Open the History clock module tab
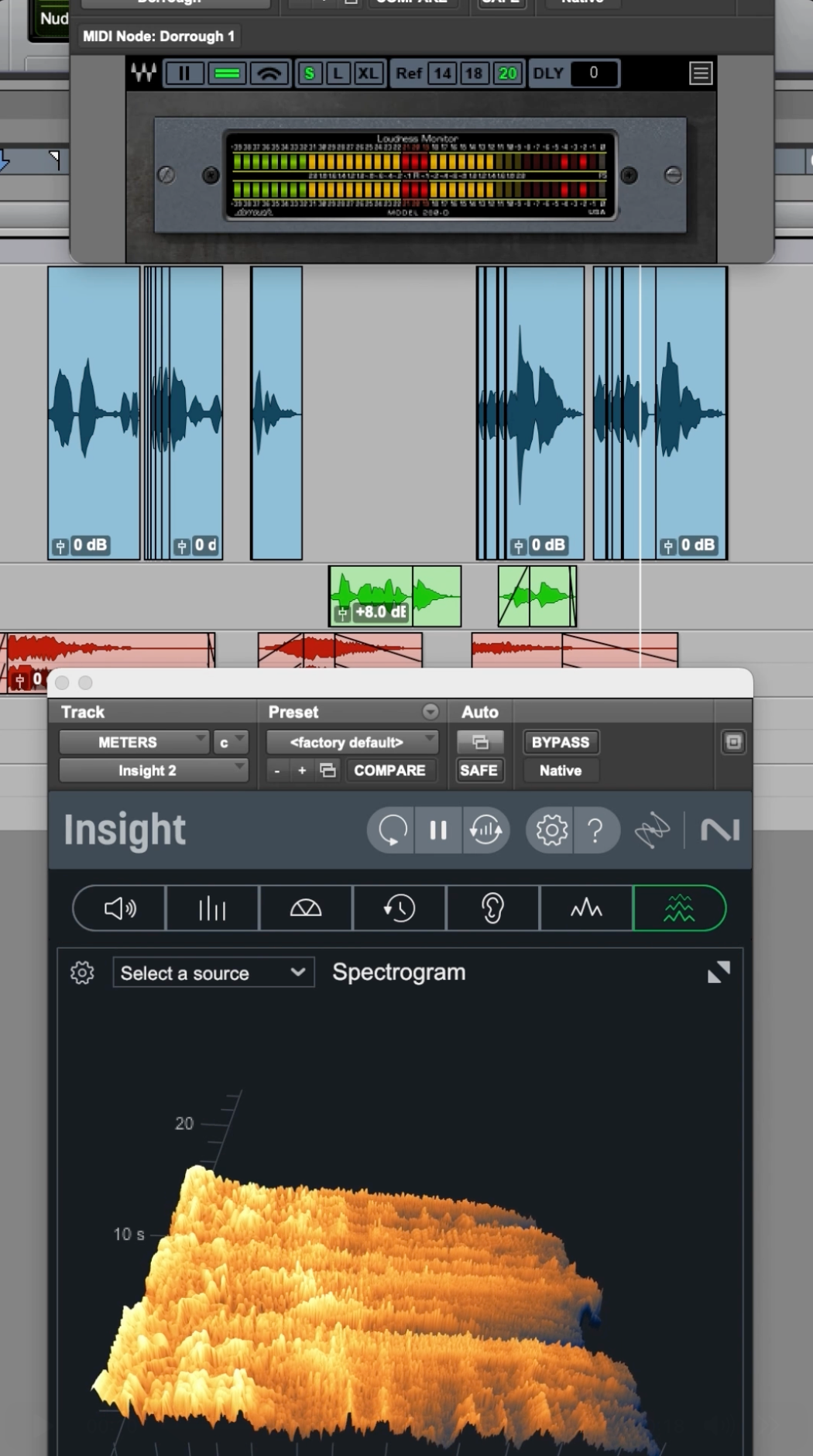This screenshot has height=1456, width=813. click(400, 908)
